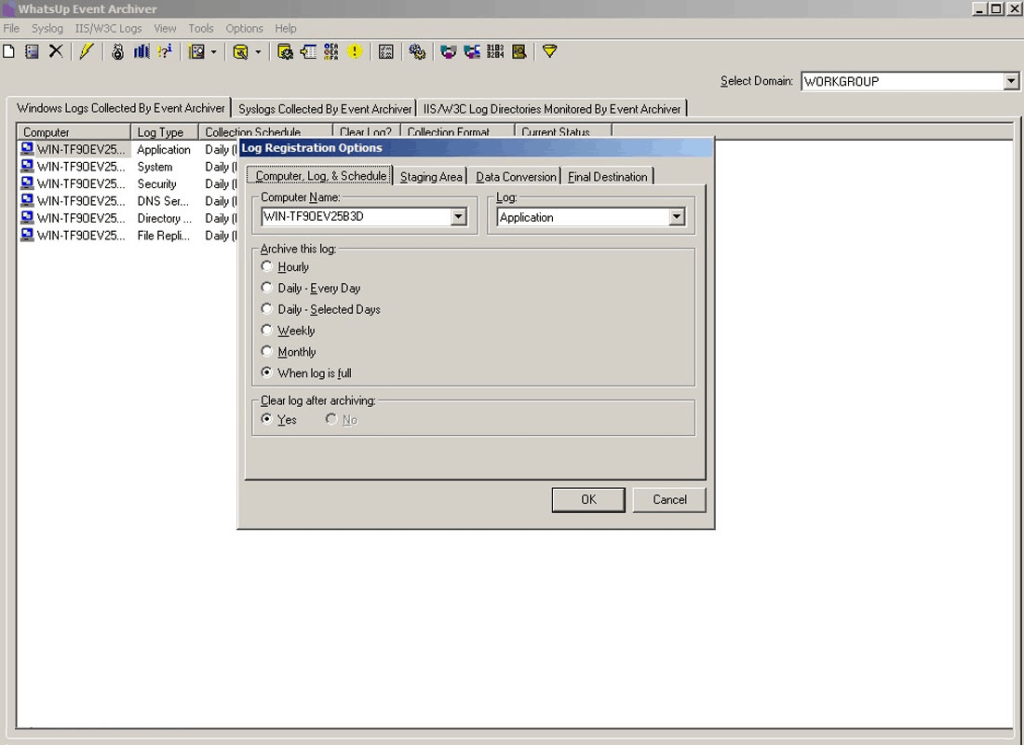The height and width of the screenshot is (745, 1024).
Task: Click the gears toolbar icon
Action: (417, 52)
